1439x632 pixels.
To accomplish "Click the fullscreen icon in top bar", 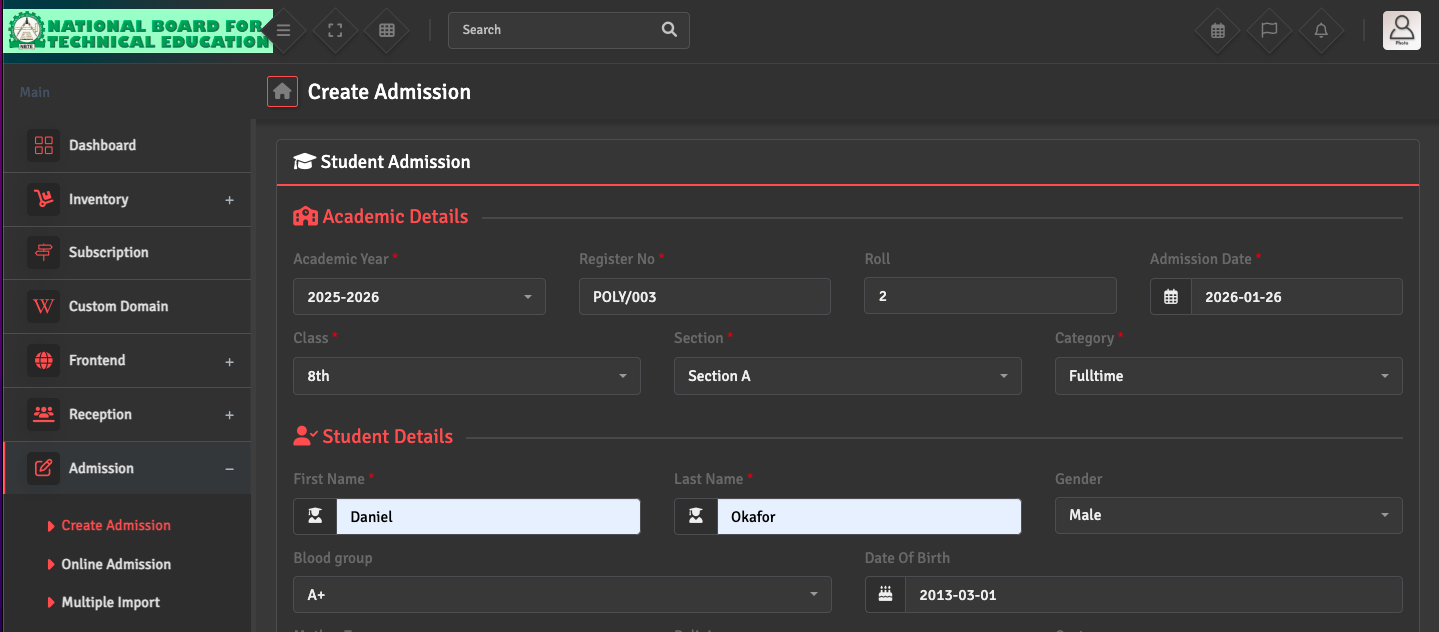I will (x=336, y=30).
